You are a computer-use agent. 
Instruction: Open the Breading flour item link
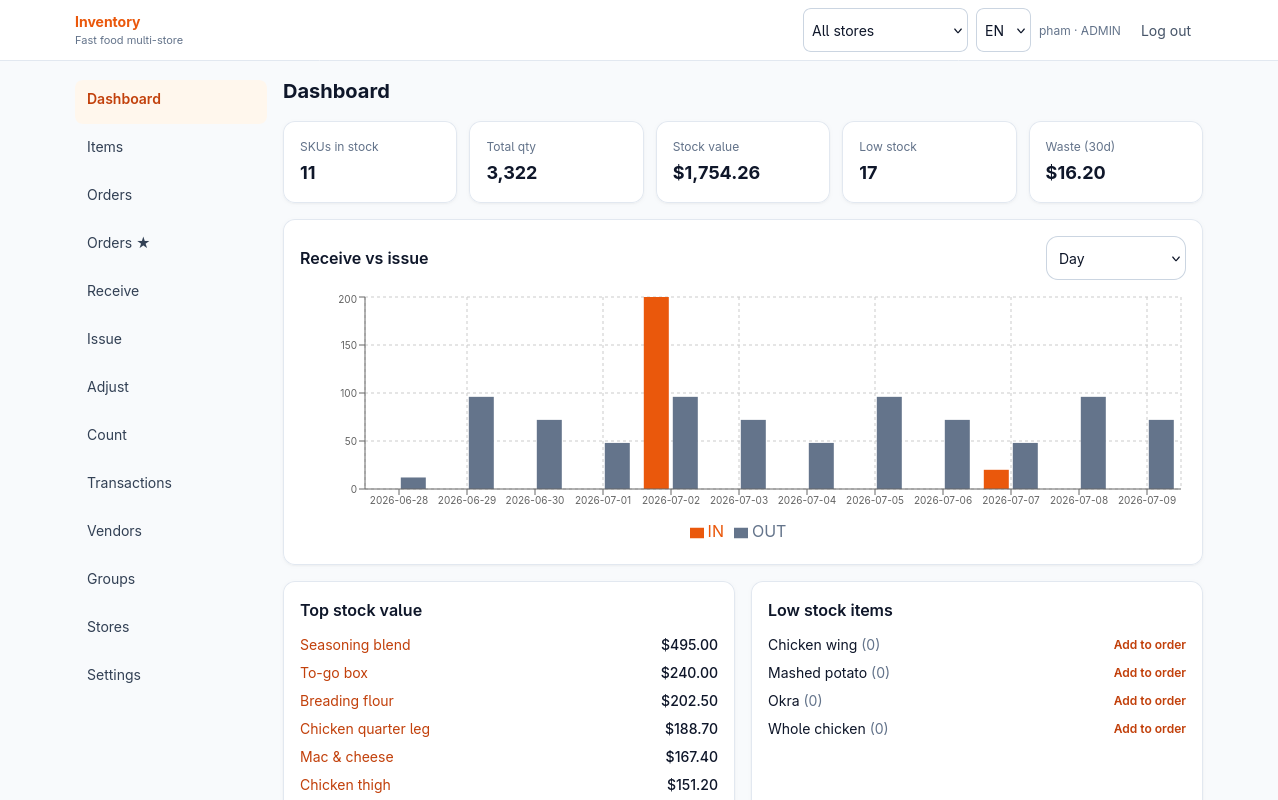click(x=347, y=701)
